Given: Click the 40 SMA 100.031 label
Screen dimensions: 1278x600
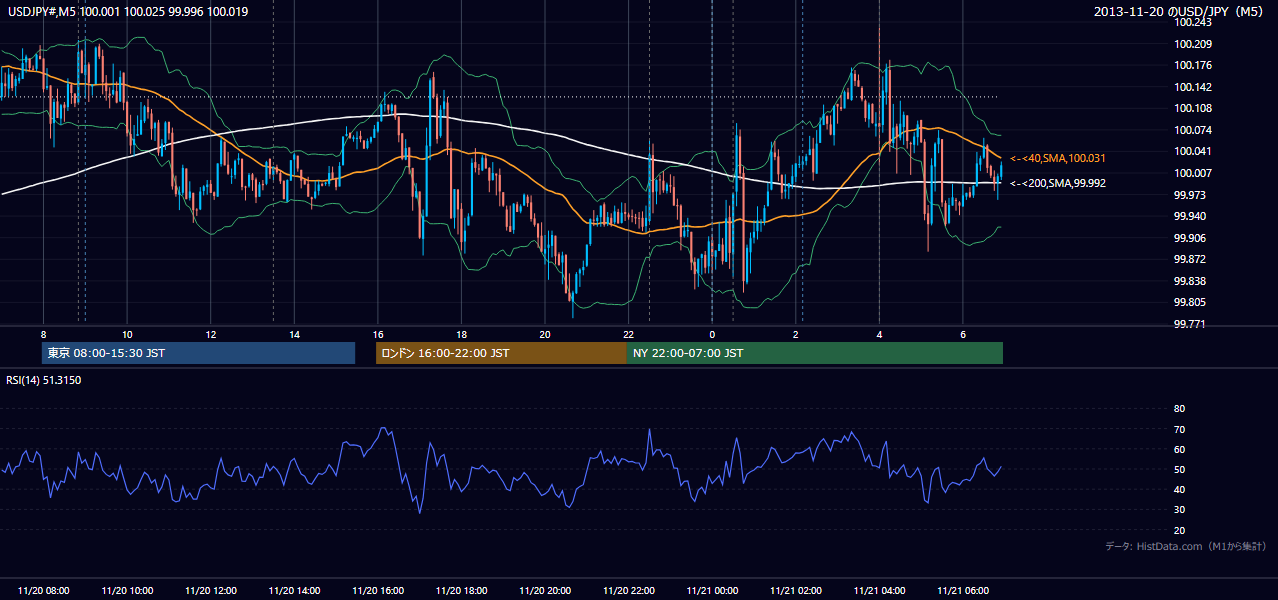Looking at the screenshot, I should pos(1058,158).
